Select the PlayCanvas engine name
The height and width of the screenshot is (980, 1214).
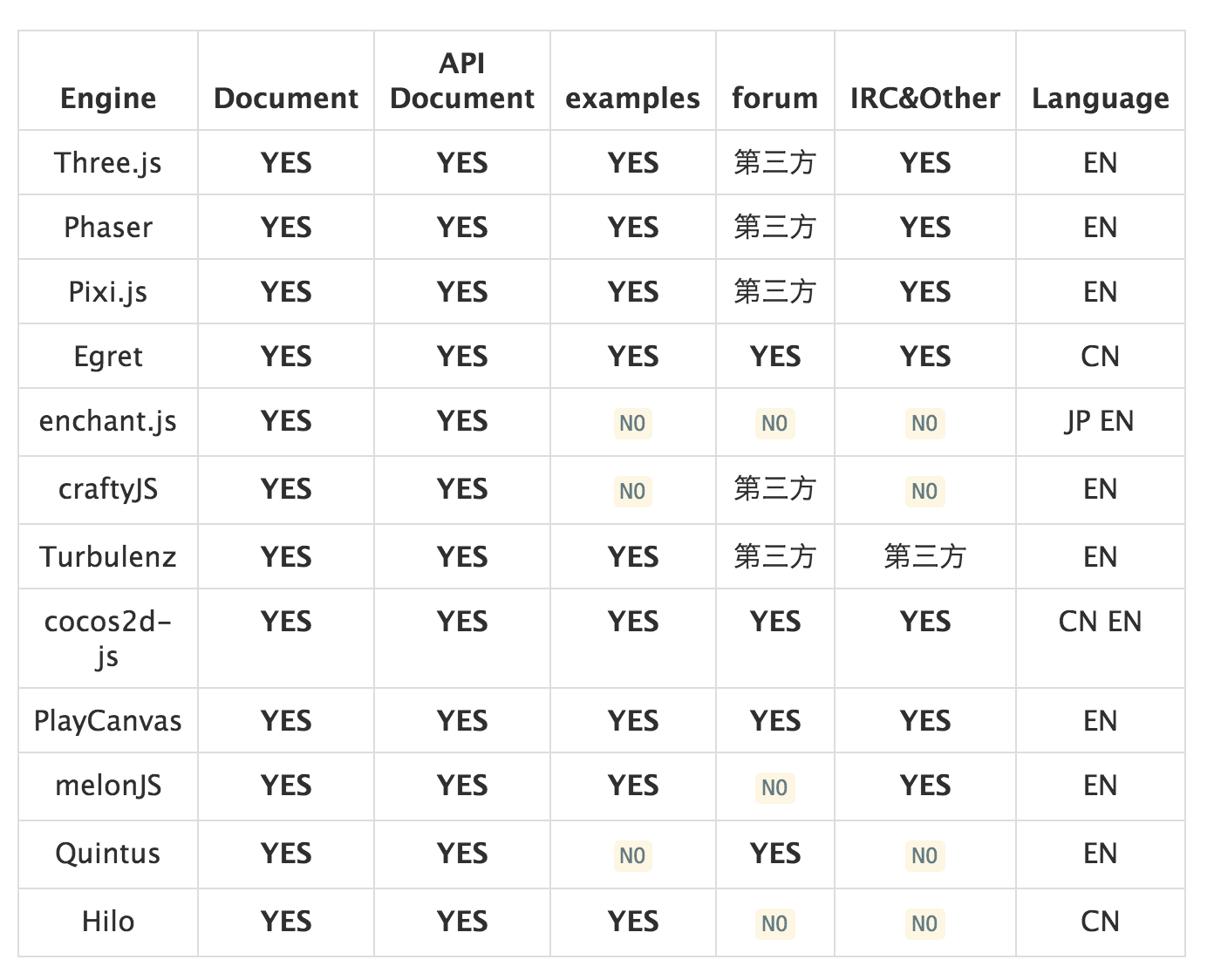108,721
